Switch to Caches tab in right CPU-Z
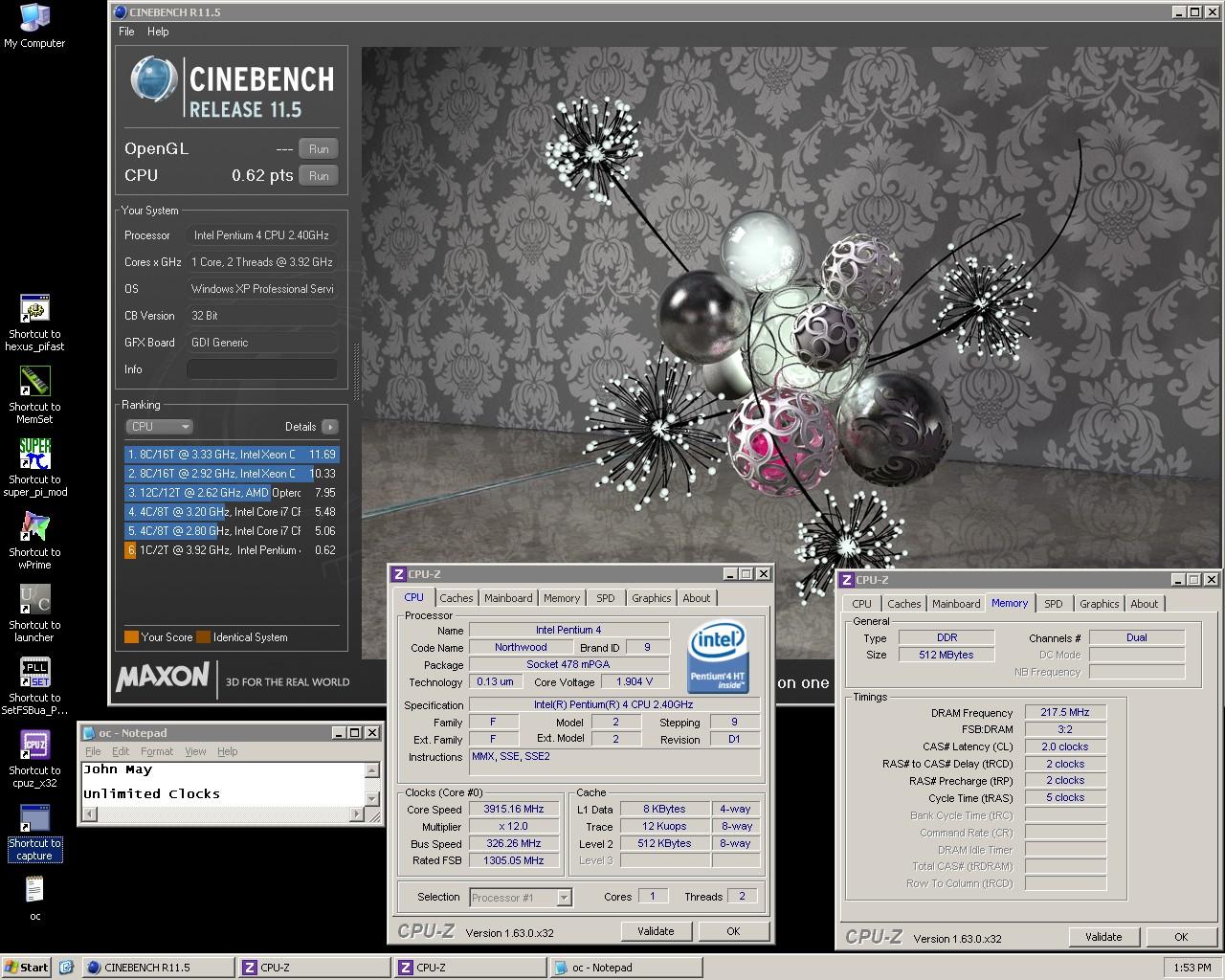The image size is (1225, 980). 903,604
